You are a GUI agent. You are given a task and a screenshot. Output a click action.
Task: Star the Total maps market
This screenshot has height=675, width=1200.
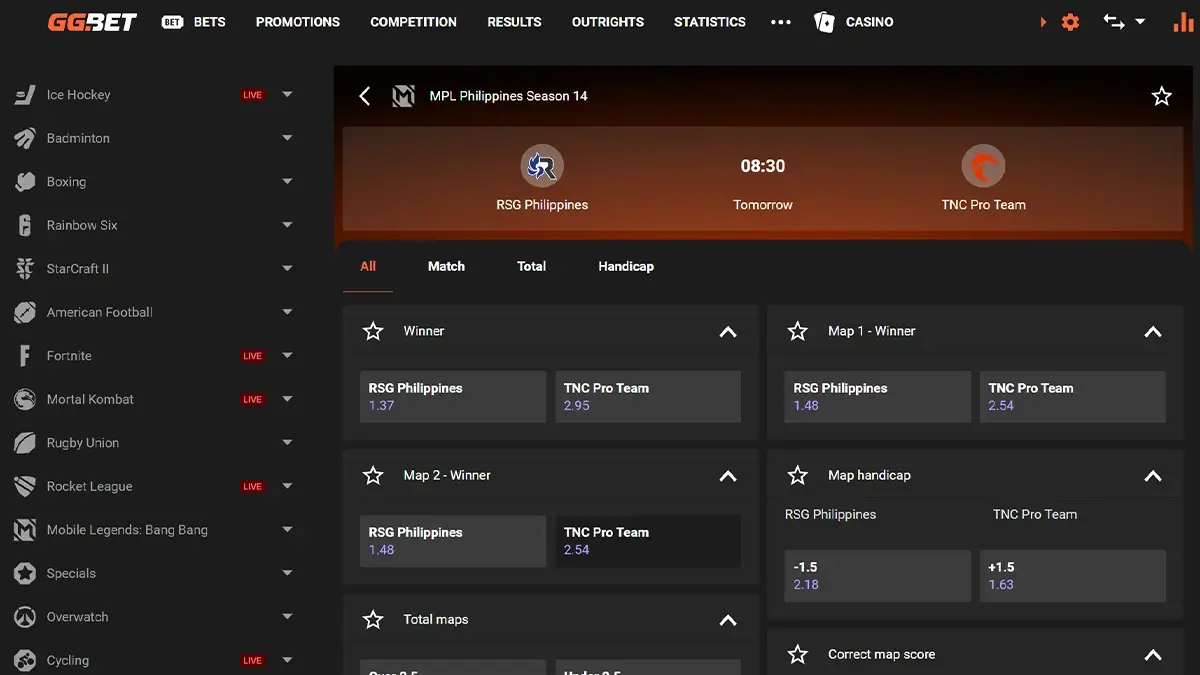pos(373,620)
